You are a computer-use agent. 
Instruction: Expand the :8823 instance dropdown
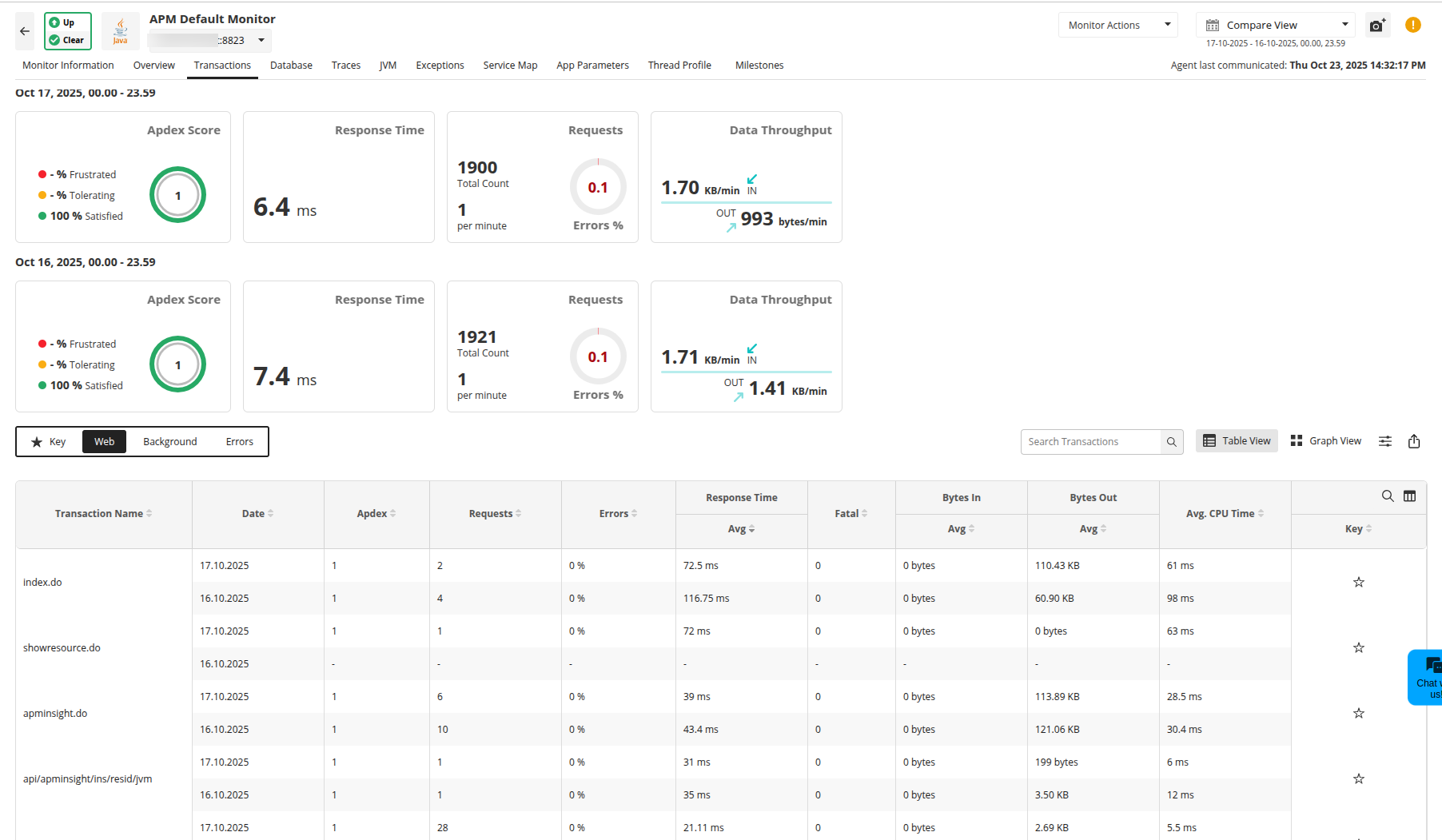(x=261, y=41)
